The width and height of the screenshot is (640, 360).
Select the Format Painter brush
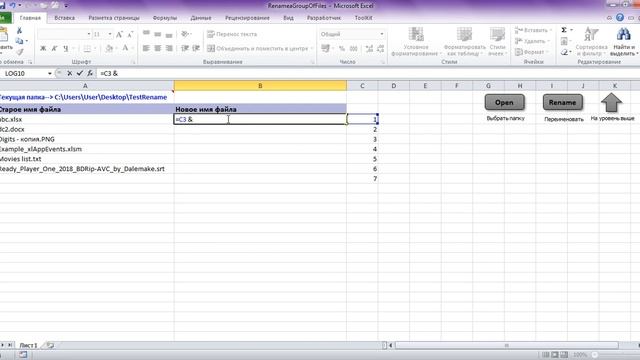pos(20,52)
